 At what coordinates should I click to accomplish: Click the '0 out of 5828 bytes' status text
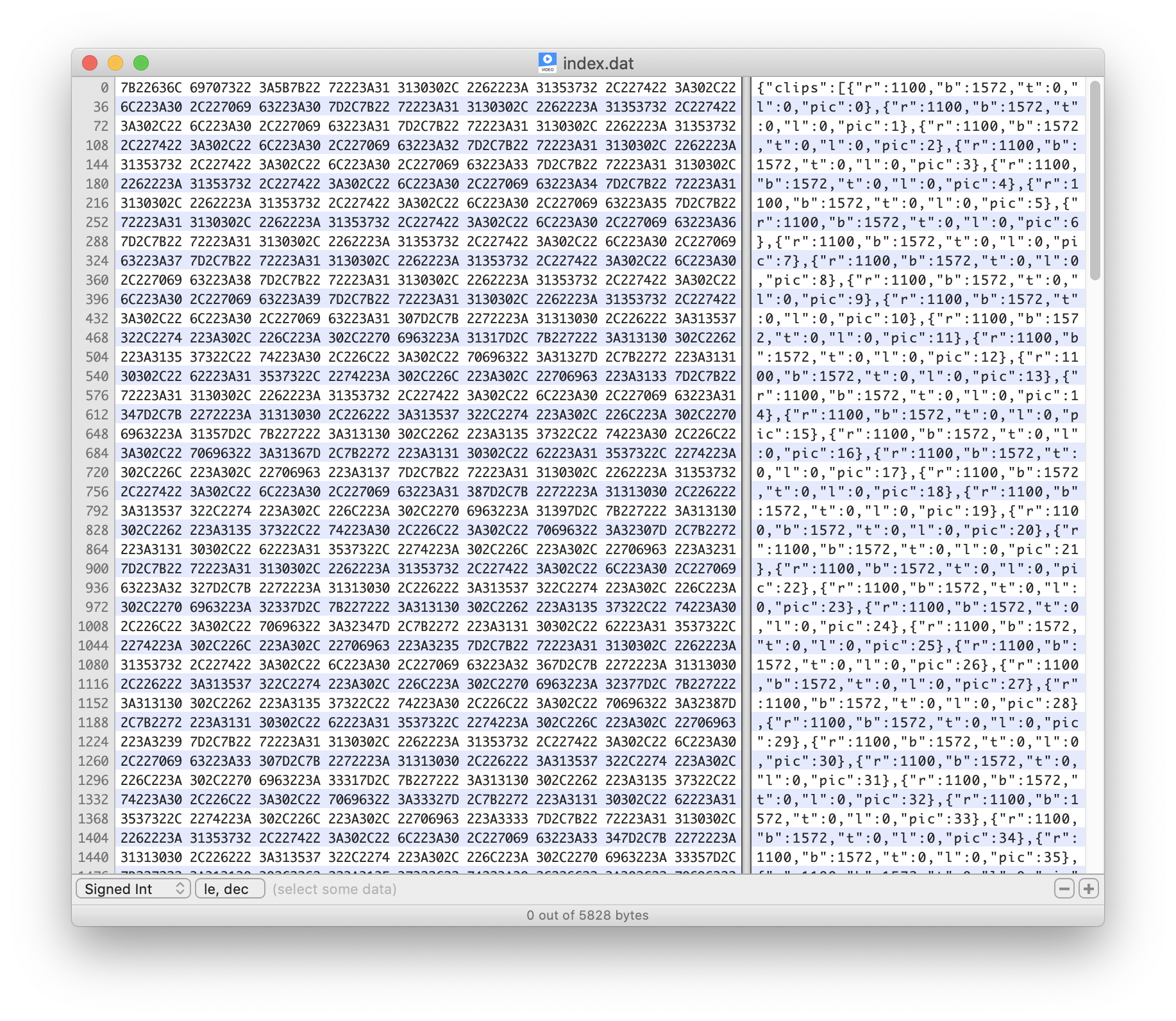coord(587,915)
